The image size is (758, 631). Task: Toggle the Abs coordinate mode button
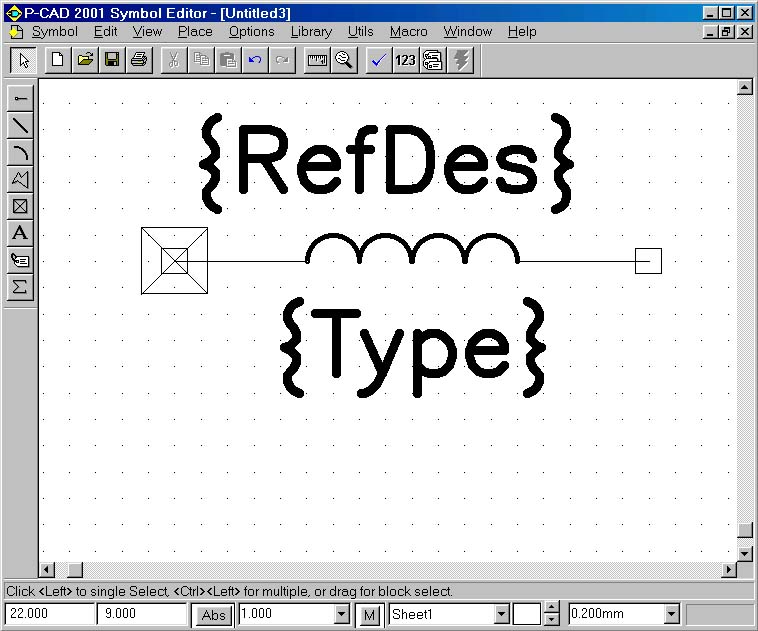pyautogui.click(x=213, y=615)
